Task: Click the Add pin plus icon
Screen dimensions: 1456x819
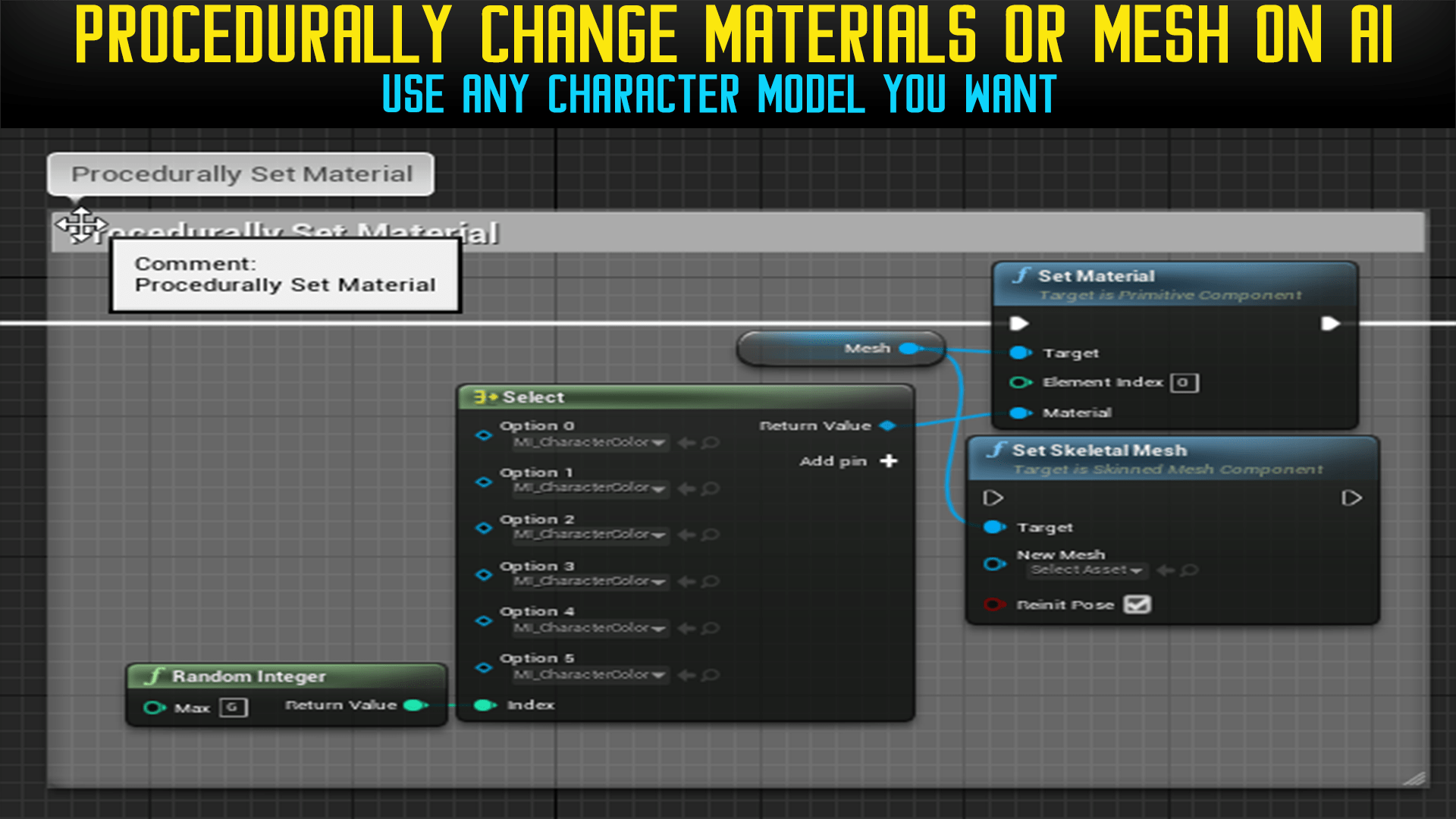Action: click(889, 460)
